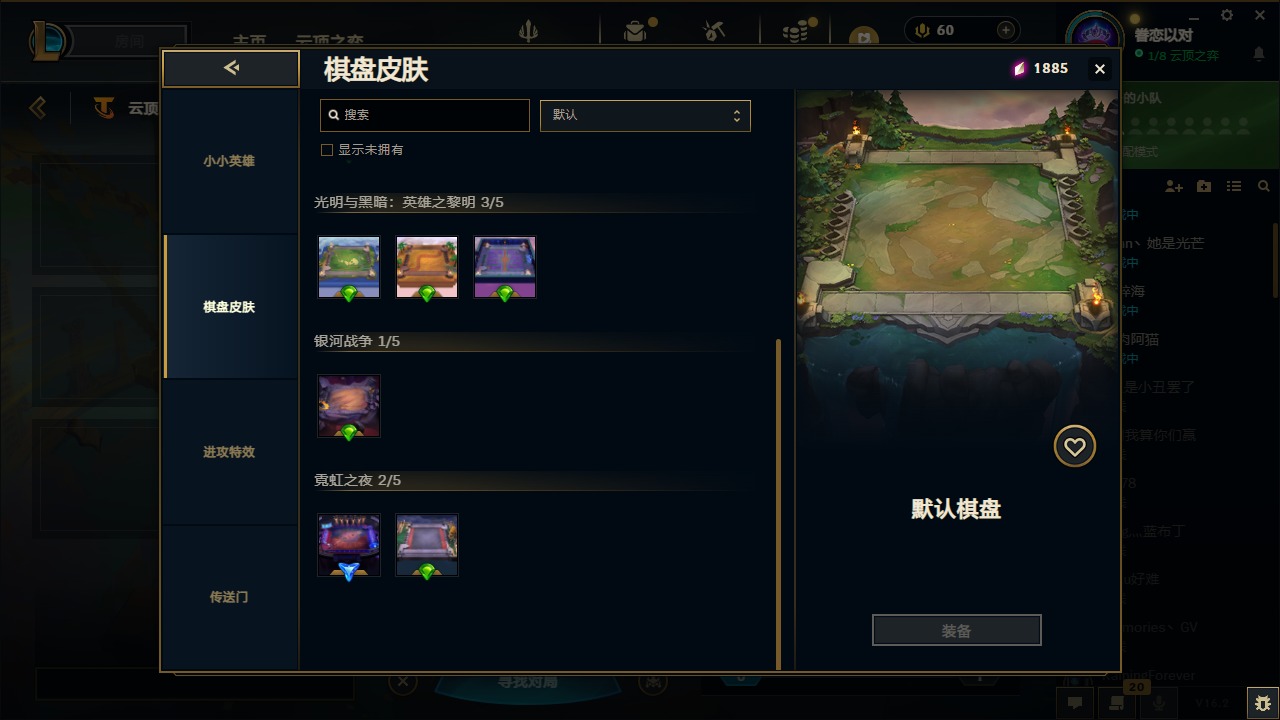Click the 搜索 search input field
Viewport: 1280px width, 720px height.
click(425, 115)
